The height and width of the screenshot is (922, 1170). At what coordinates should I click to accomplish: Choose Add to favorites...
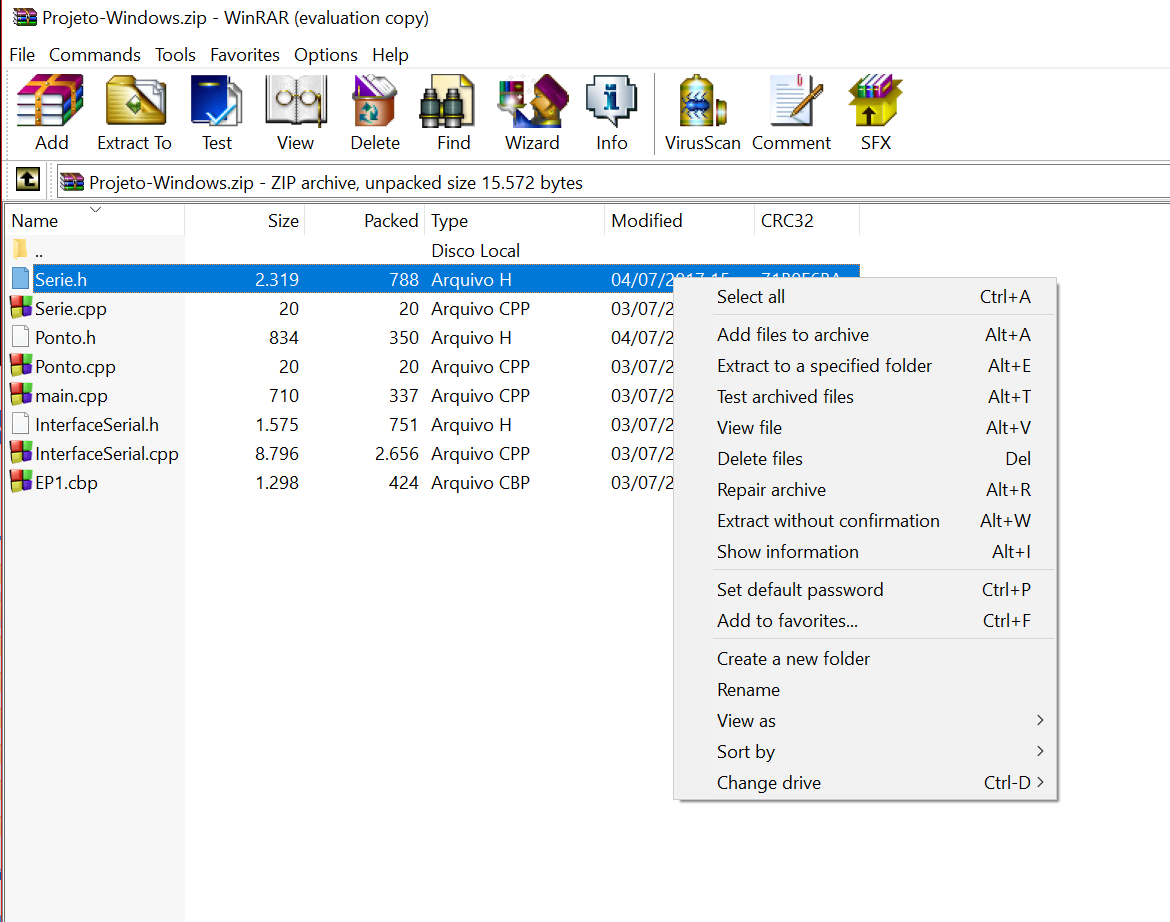click(x=865, y=621)
